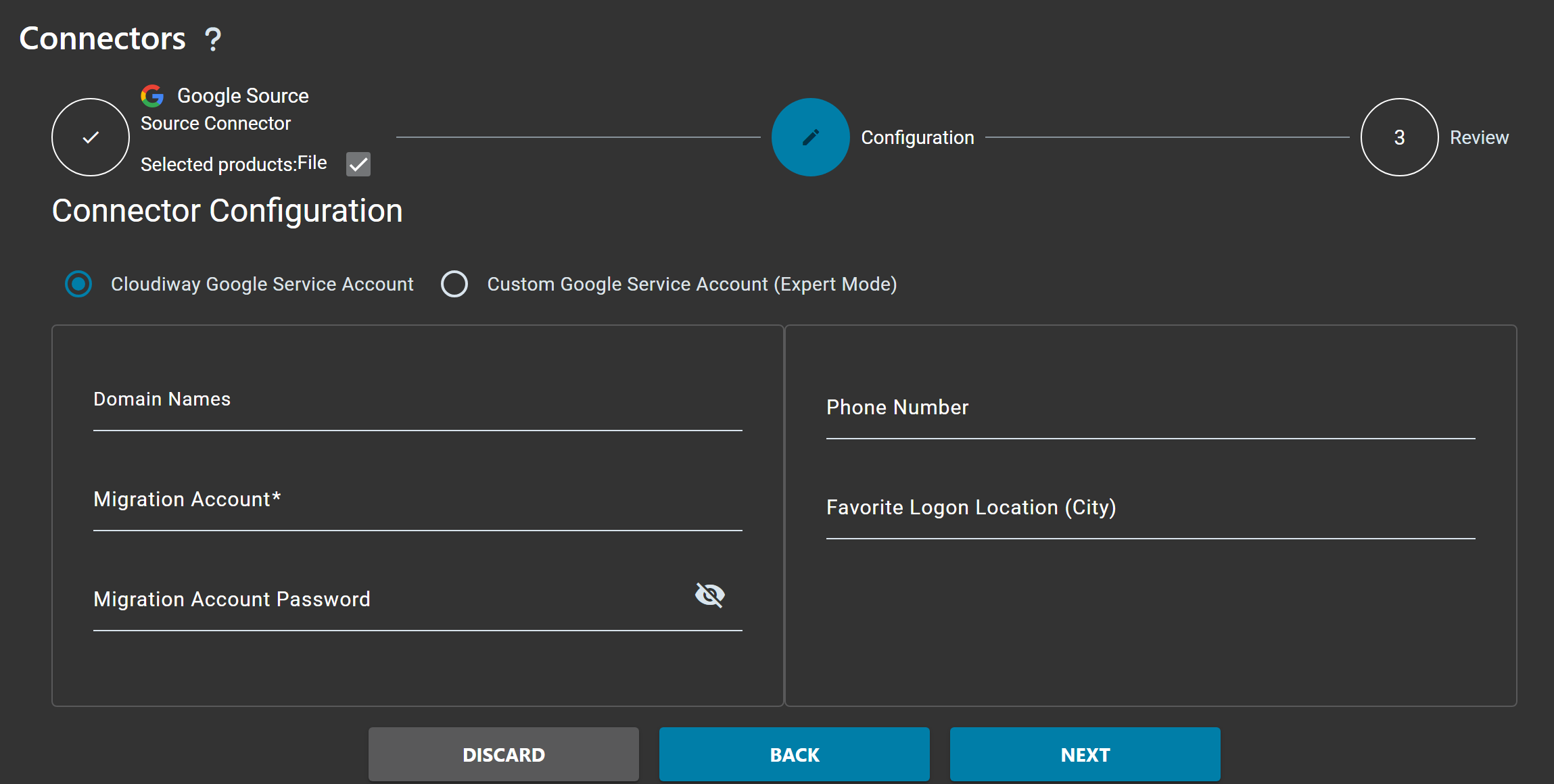This screenshot has height=784, width=1554.
Task: Select Cloudiway Google Service Account option
Action: (78, 284)
